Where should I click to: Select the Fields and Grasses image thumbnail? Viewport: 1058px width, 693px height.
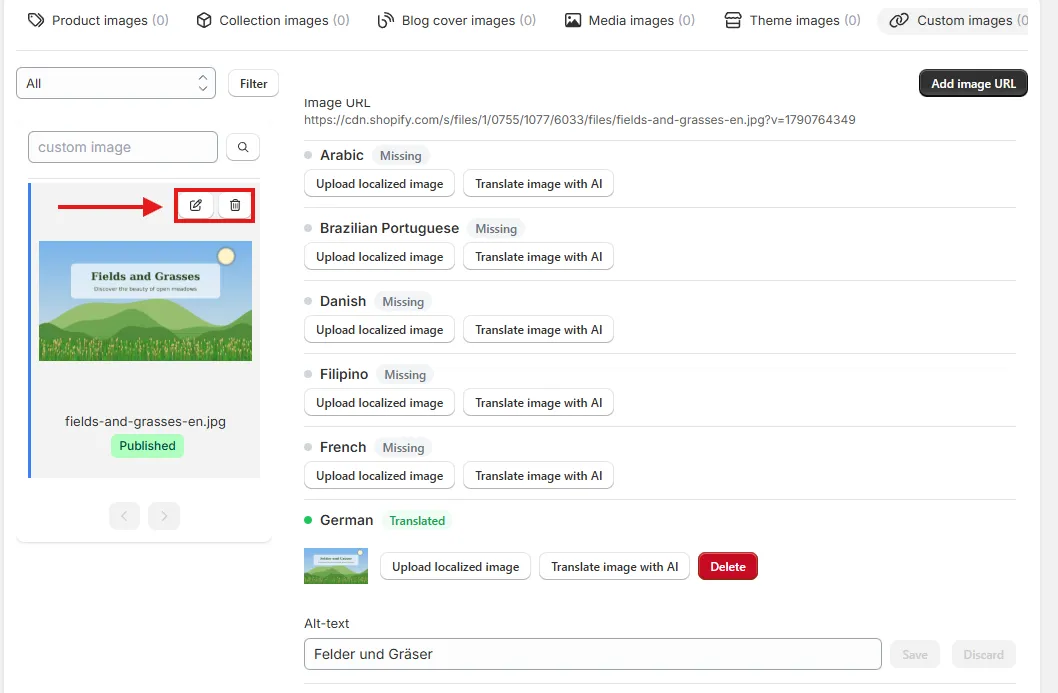145,301
